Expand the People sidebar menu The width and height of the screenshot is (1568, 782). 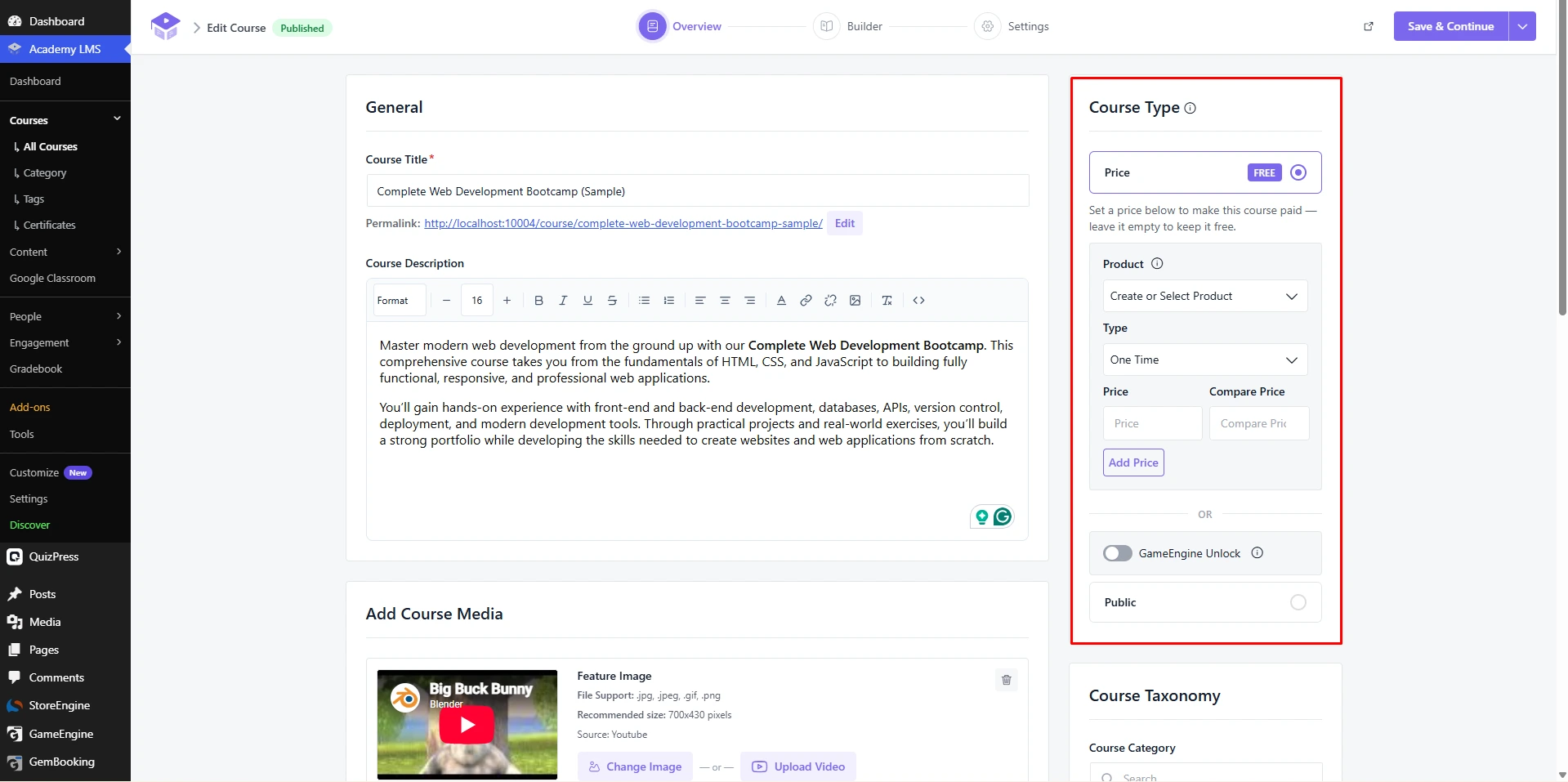pos(65,316)
